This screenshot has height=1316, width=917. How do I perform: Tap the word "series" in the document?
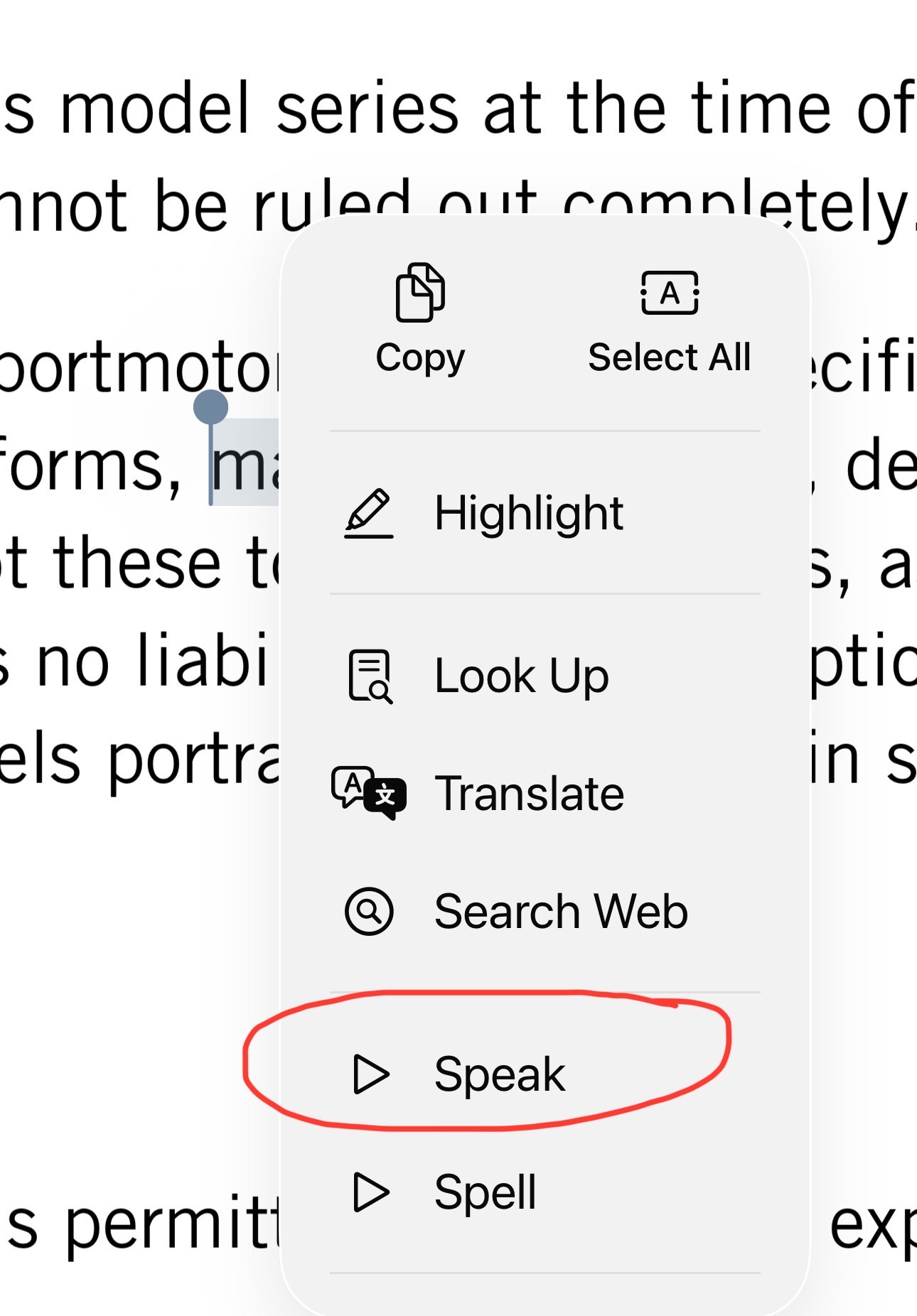tap(368, 109)
